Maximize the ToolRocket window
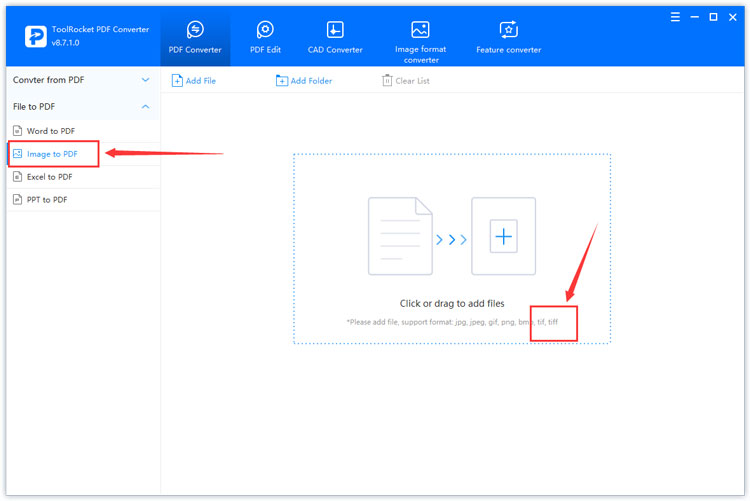This screenshot has height=501, width=750. 713,17
